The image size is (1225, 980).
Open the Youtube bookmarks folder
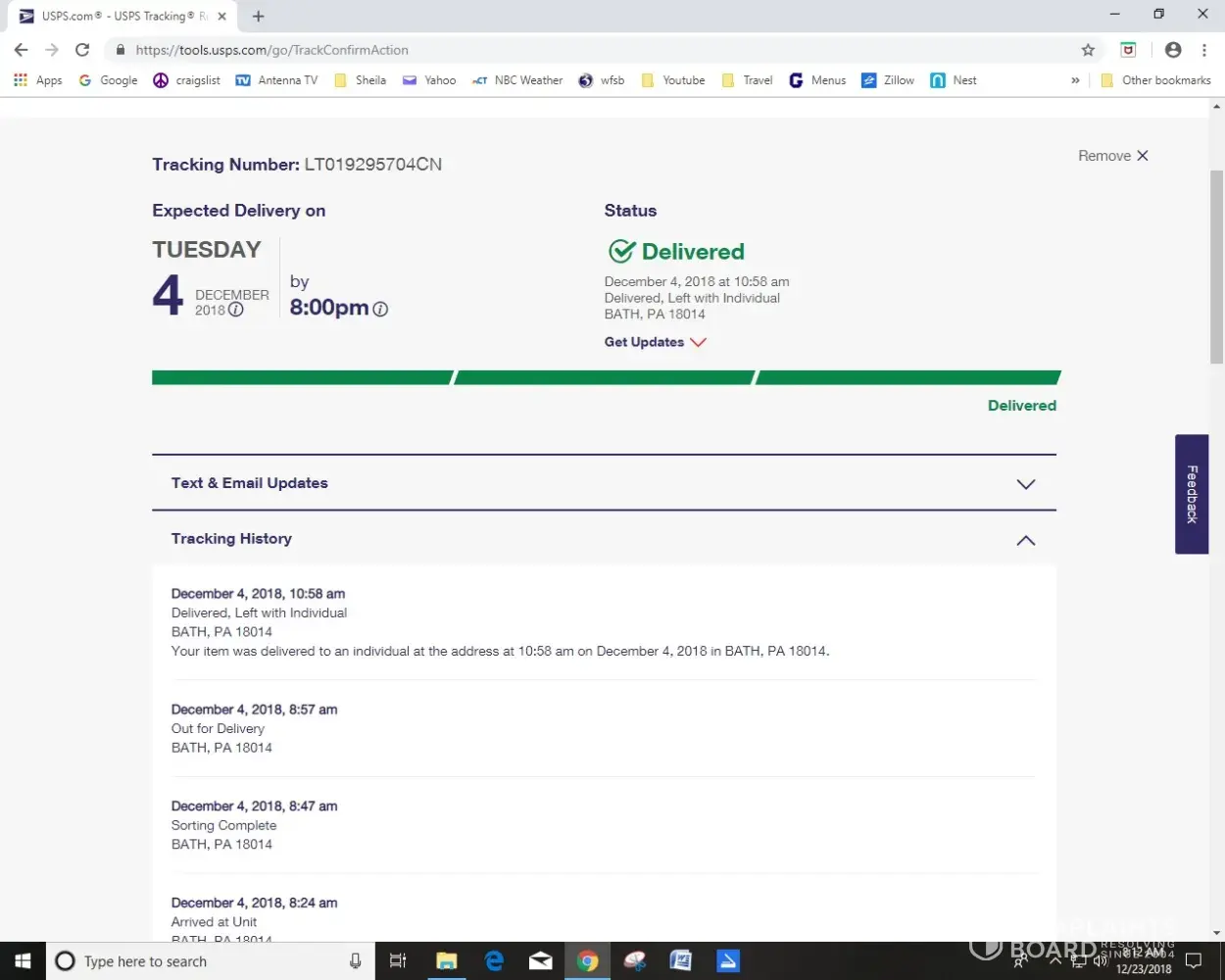tap(673, 80)
